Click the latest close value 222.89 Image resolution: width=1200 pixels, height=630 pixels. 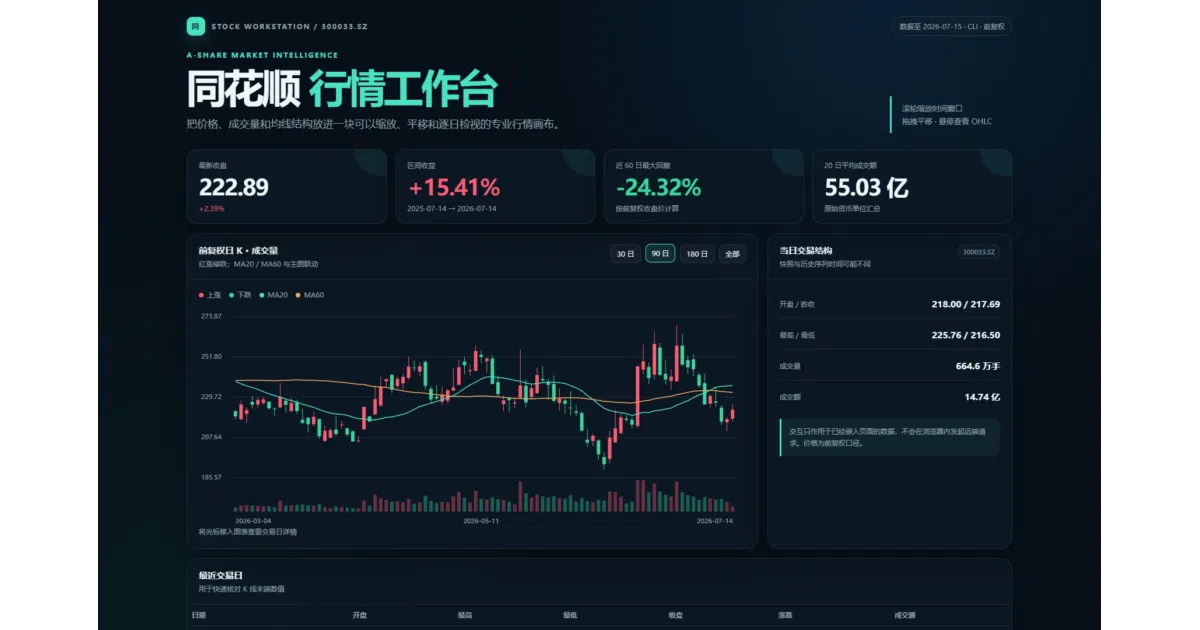pos(234,187)
